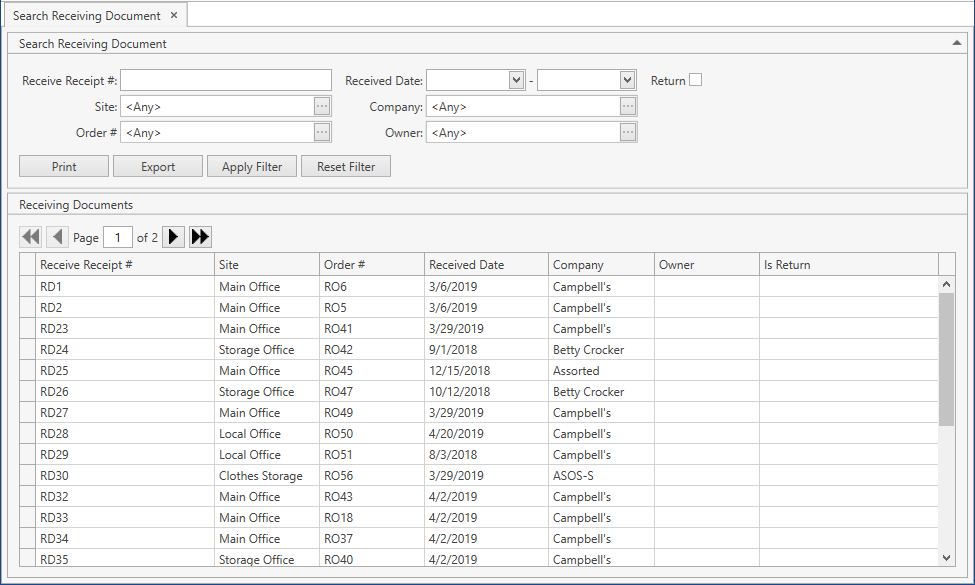The image size is (975, 585).
Task: Export the receiving documents list
Action: point(157,166)
